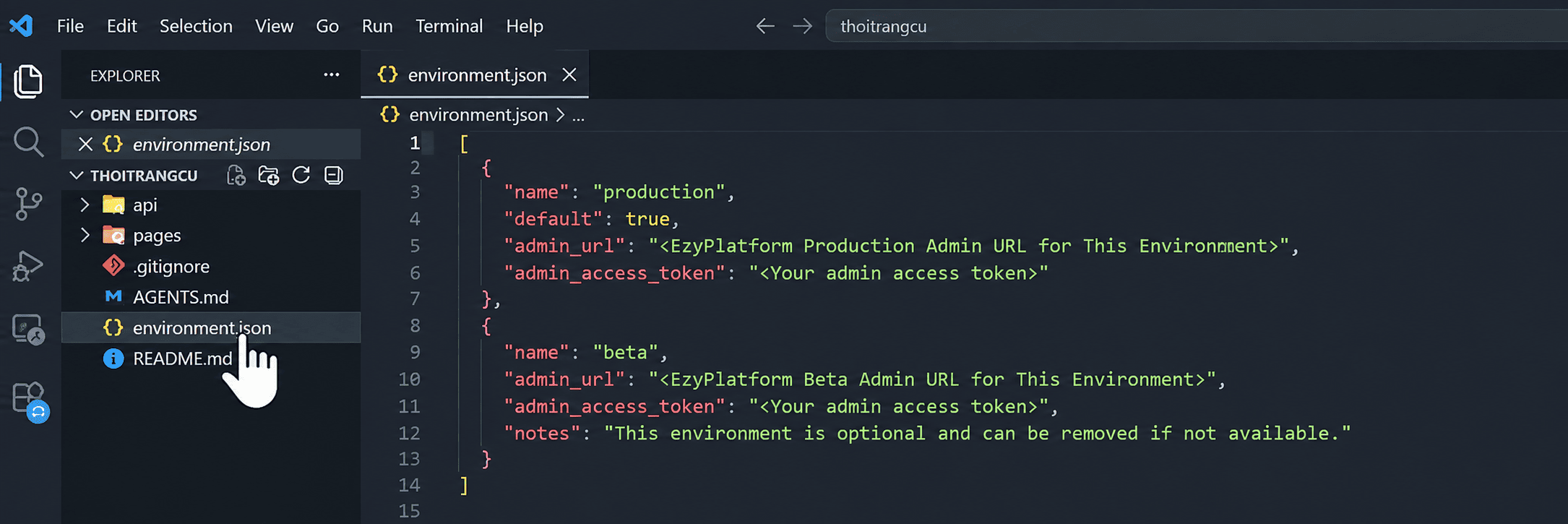Open the Terminal menu
Viewport: 1568px width, 524px height.
(x=449, y=26)
